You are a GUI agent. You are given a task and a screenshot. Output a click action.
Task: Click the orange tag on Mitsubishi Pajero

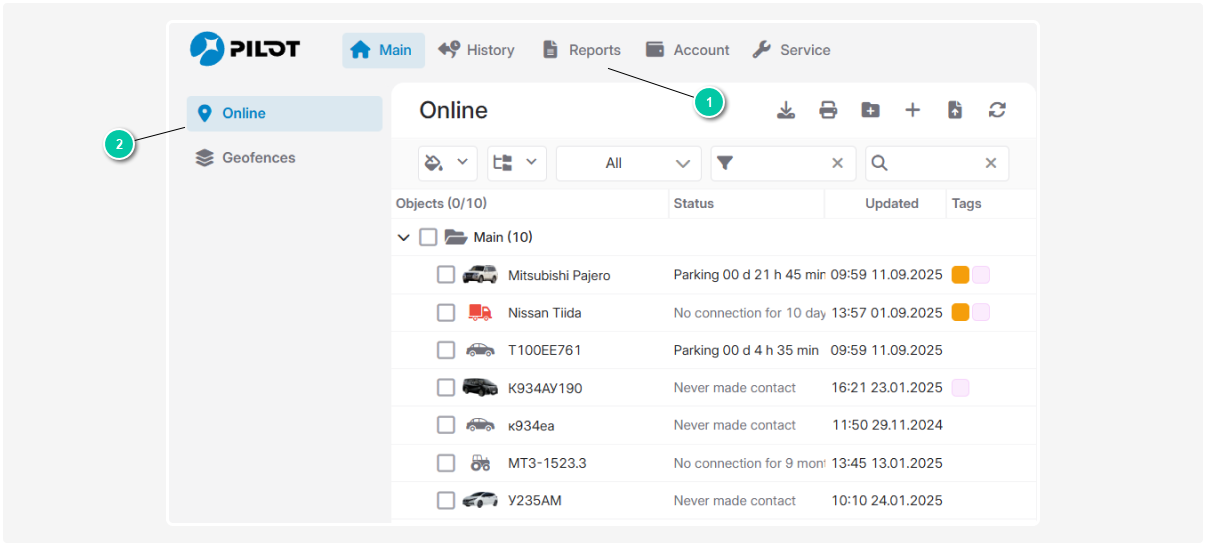(960, 275)
